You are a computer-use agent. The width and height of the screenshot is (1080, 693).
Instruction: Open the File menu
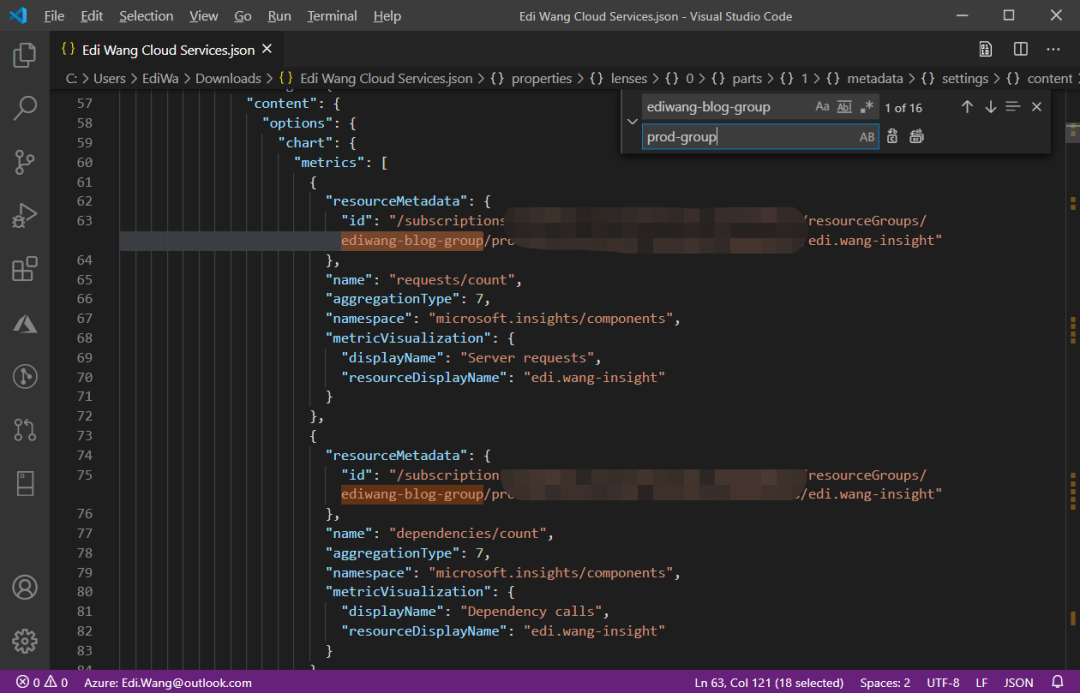click(54, 16)
